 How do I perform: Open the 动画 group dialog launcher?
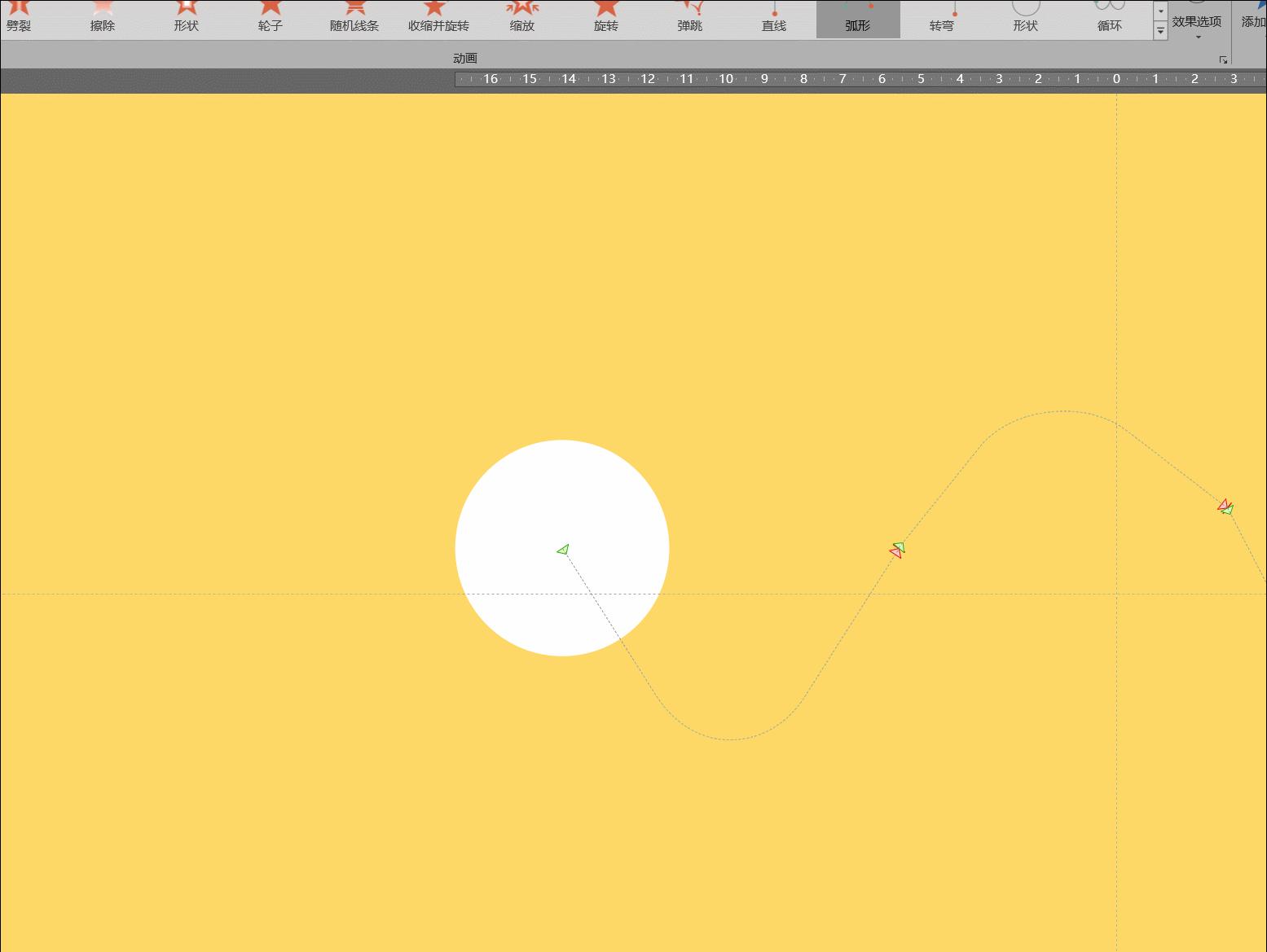coord(1223,59)
